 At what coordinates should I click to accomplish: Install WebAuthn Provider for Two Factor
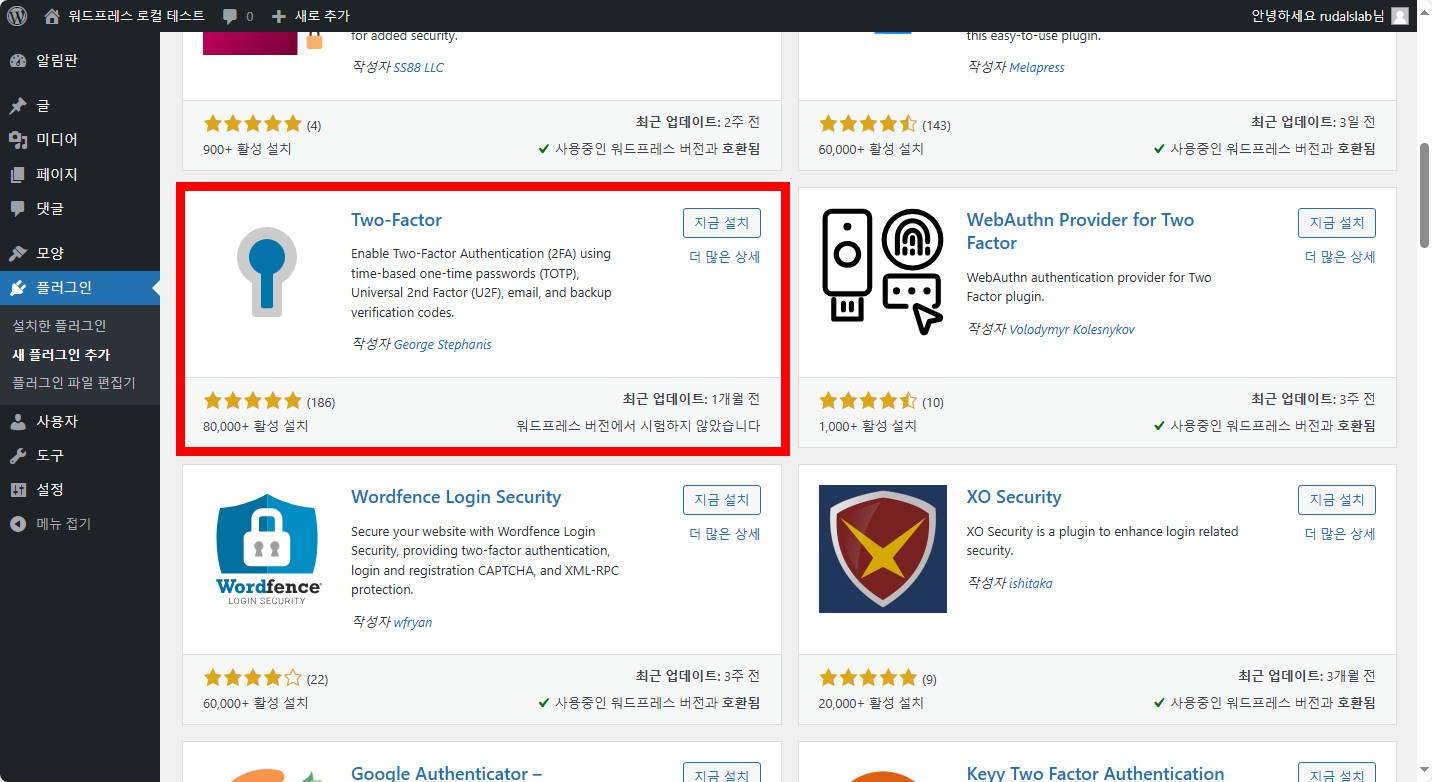(x=1337, y=223)
